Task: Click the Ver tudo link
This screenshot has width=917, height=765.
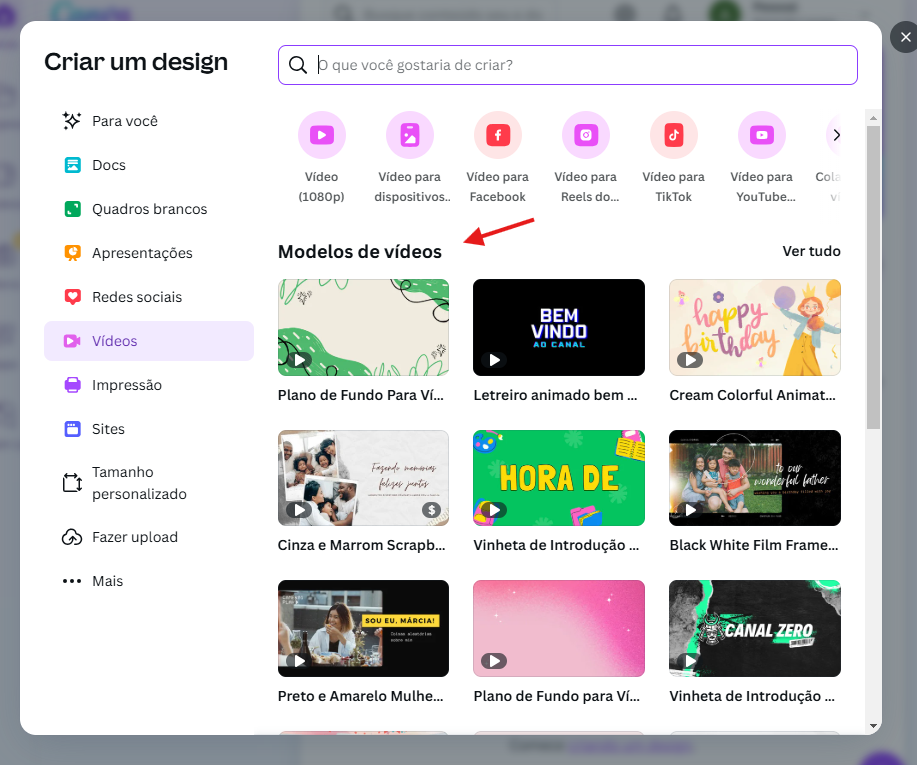Action: (811, 251)
